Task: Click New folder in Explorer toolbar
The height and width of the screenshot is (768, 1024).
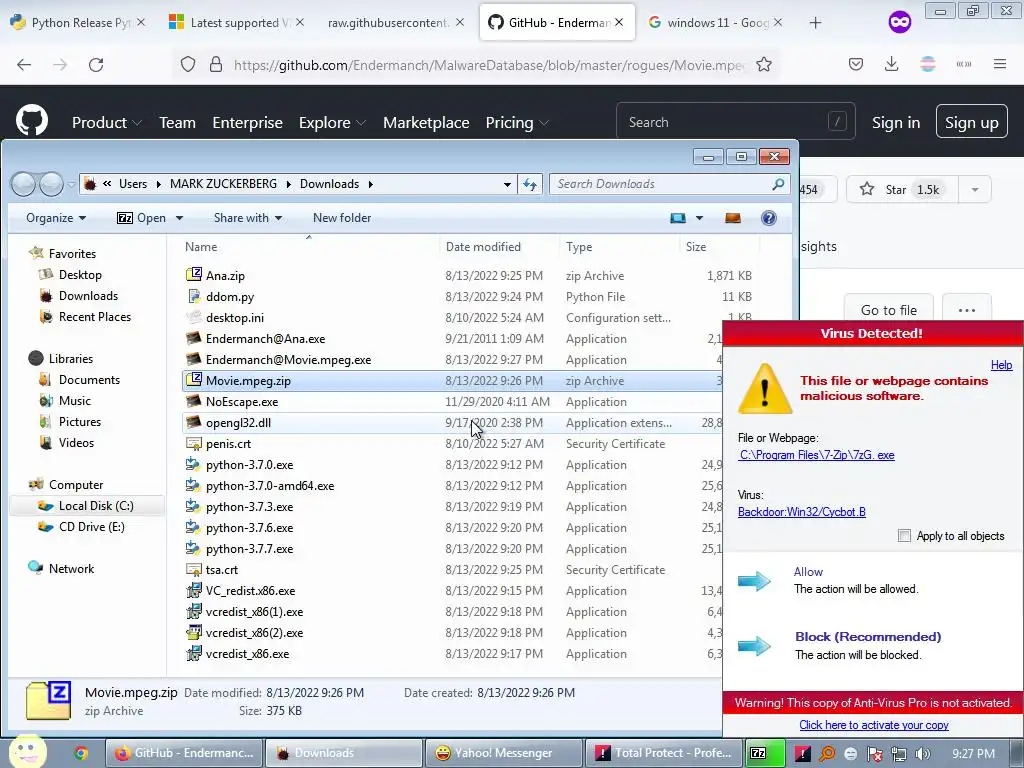Action: coord(342,218)
